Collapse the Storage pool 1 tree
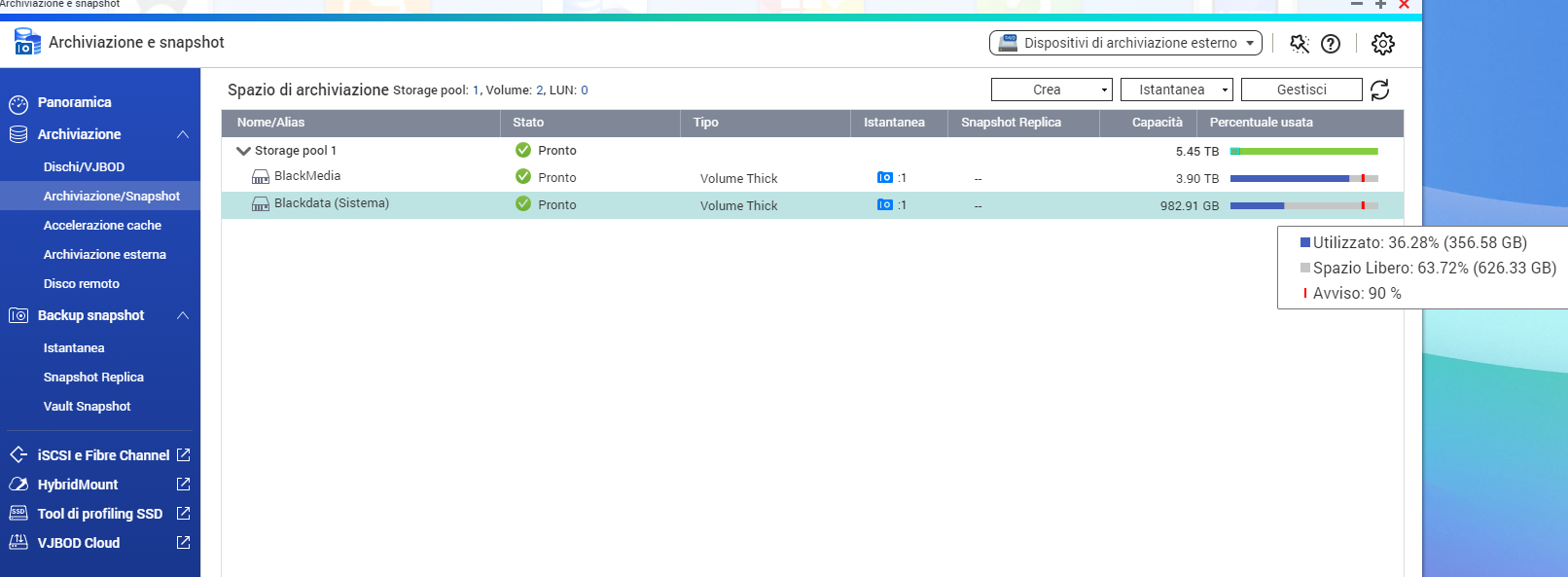The height and width of the screenshot is (577, 1568). pos(243,151)
